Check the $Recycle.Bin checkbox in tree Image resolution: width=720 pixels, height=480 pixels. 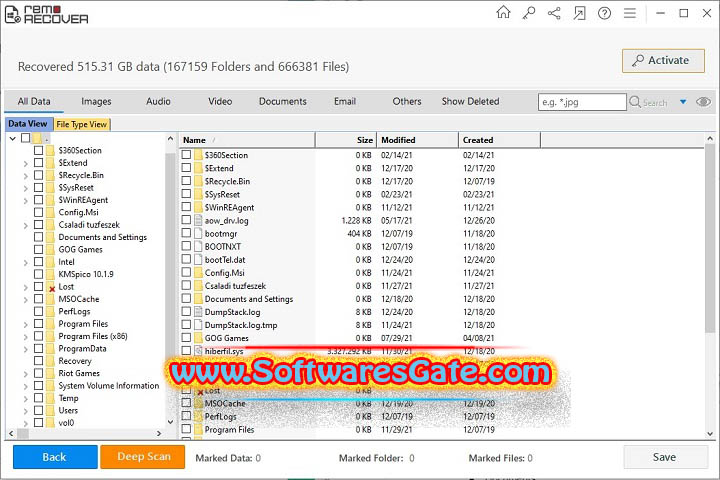[x=39, y=175]
